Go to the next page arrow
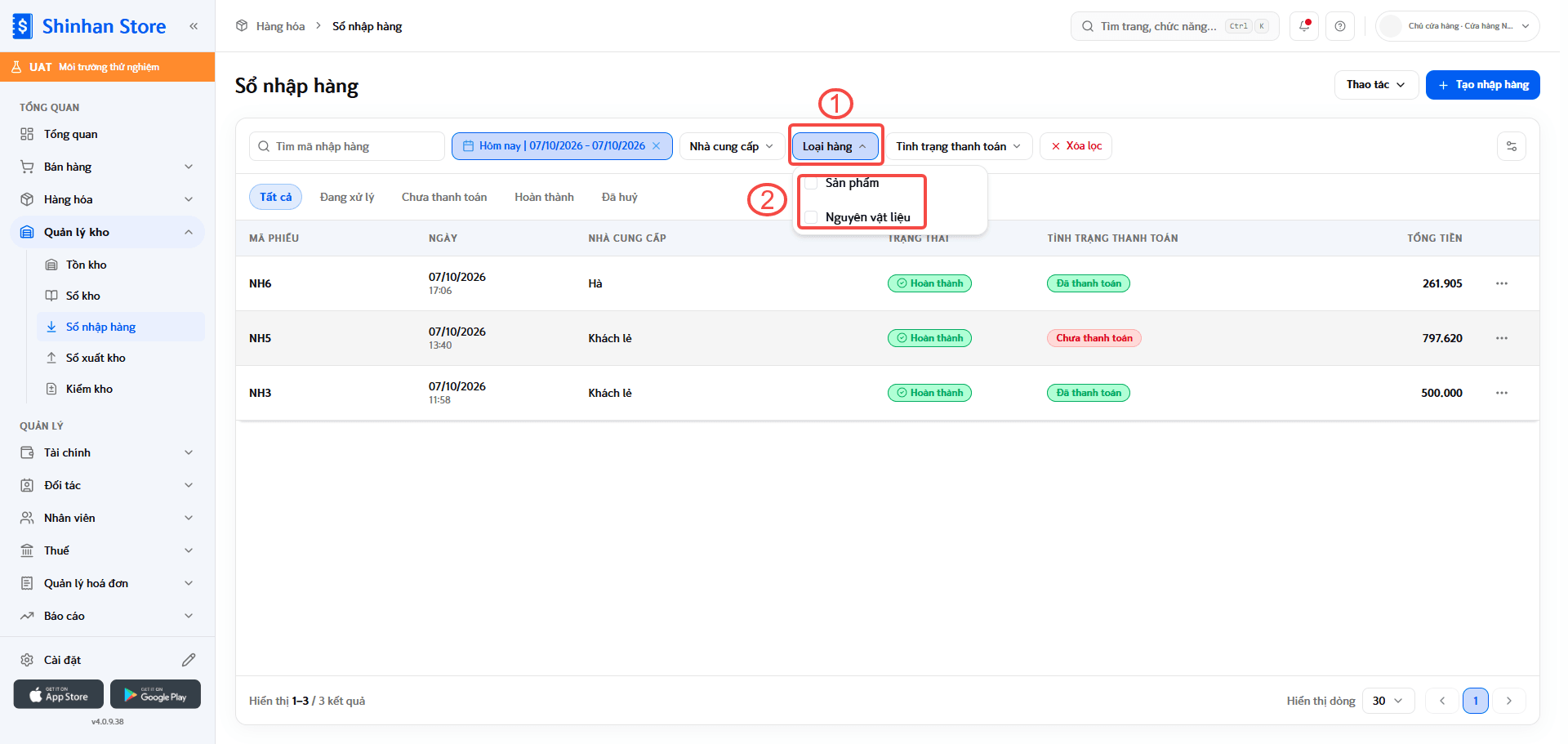Image resolution: width=1568 pixels, height=744 pixels. 1509,701
